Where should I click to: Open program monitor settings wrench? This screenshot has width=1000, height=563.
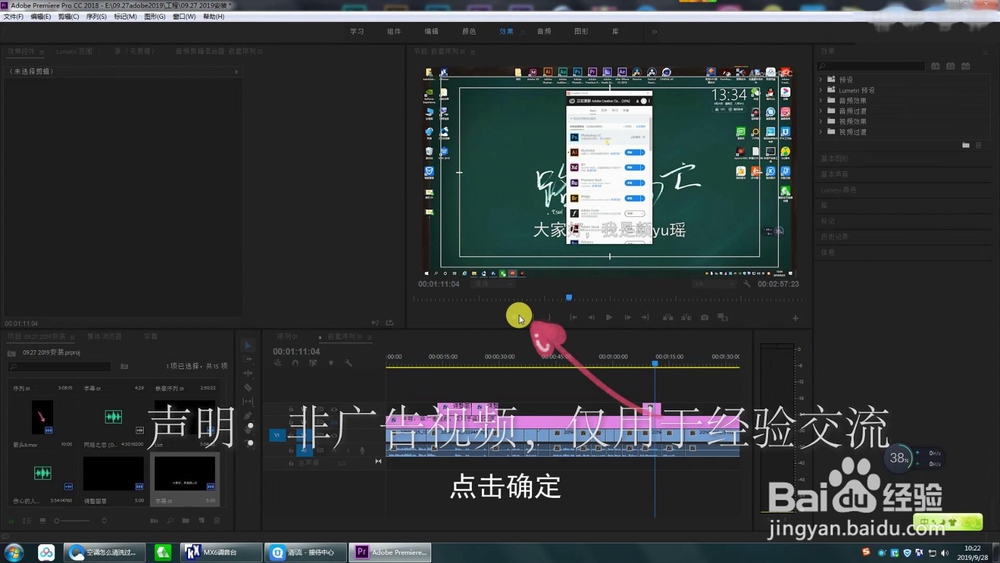(746, 284)
